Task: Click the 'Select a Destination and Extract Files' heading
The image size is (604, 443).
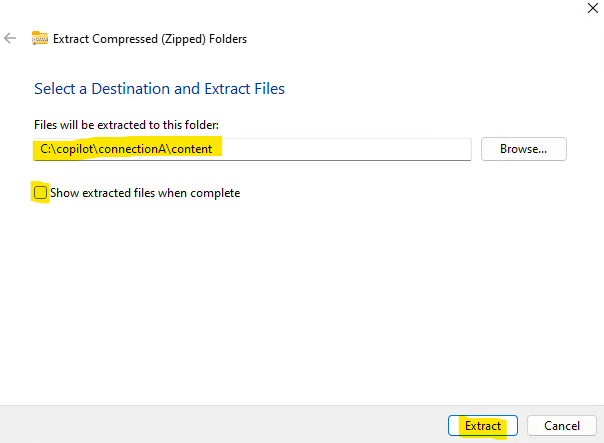Action: 159,89
